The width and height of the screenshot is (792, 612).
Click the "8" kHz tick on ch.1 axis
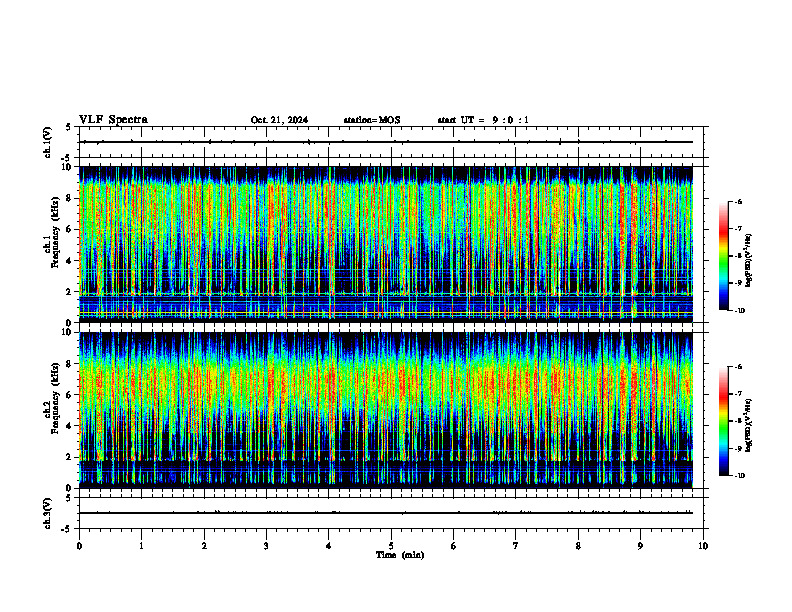70,198
